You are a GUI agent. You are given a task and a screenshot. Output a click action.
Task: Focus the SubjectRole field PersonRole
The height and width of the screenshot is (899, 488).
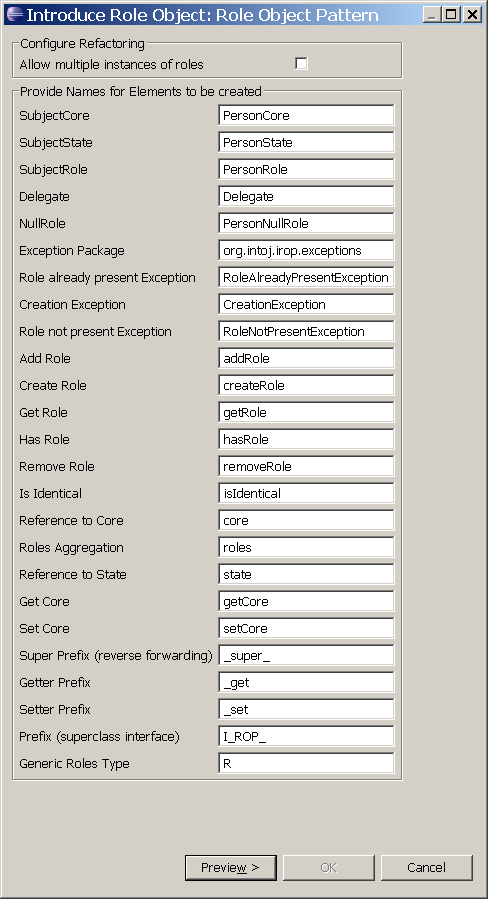point(306,169)
